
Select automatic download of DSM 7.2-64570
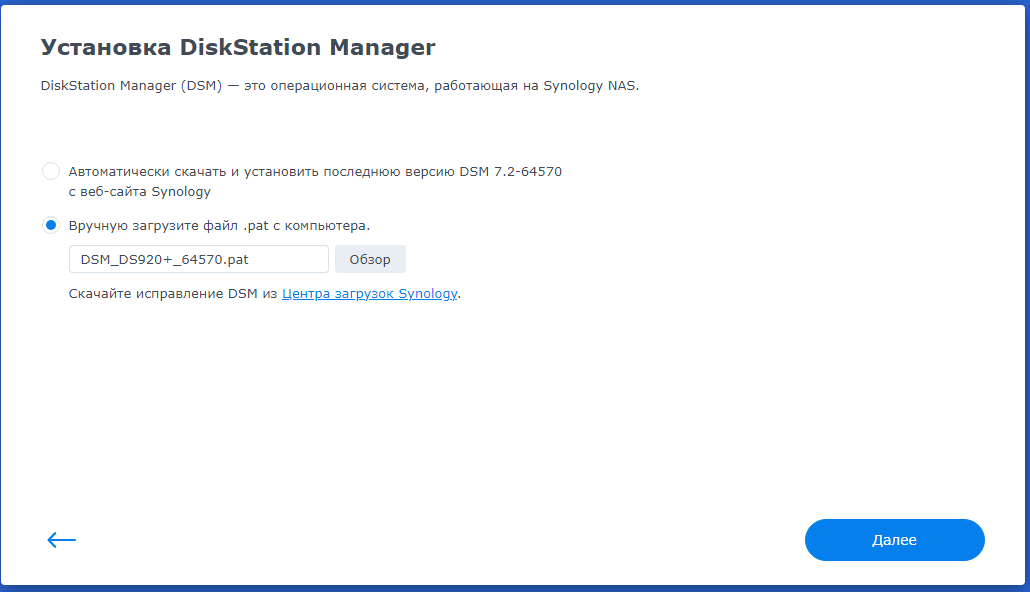pos(51,171)
